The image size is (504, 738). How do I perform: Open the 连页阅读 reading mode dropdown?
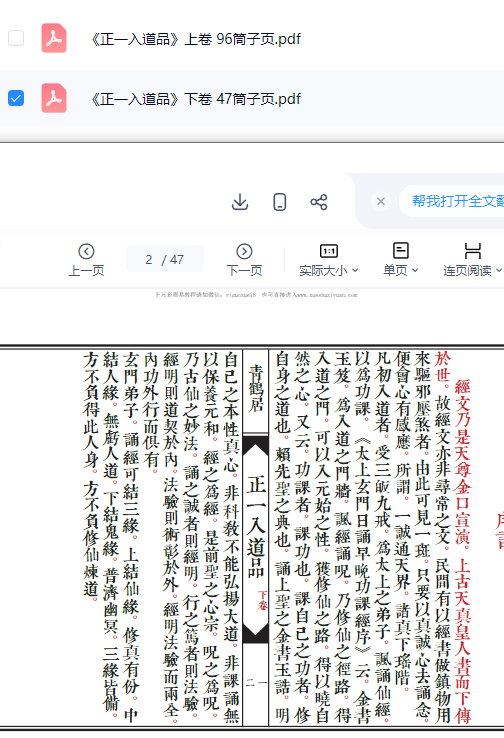click(472, 271)
